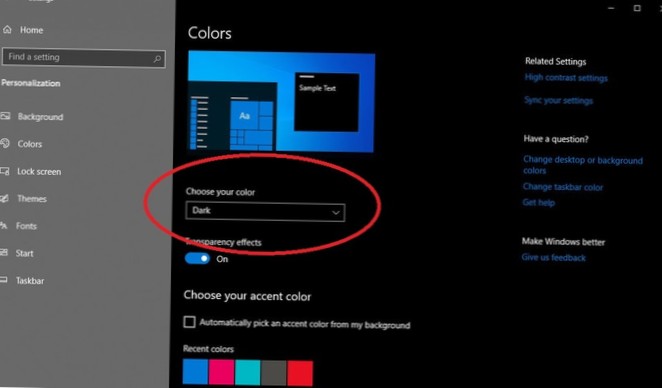The height and width of the screenshot is (388, 662).
Task: Select the pink recent color swatch
Action: (221, 372)
